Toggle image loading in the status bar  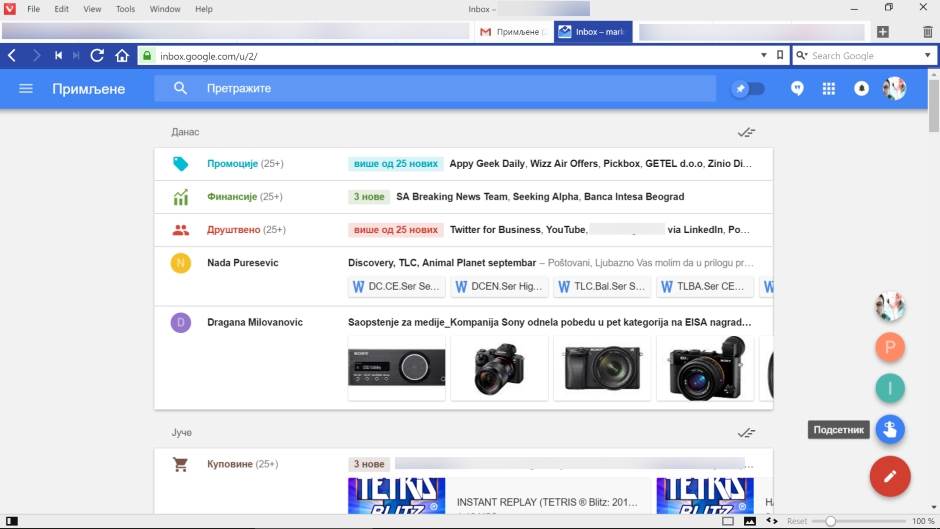pyautogui.click(x=750, y=521)
